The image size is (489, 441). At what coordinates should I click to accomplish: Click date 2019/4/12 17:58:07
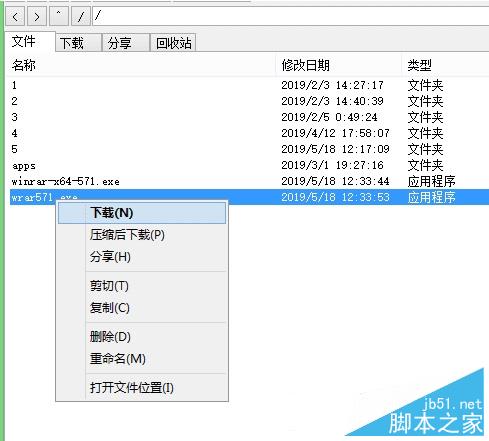[x=335, y=133]
